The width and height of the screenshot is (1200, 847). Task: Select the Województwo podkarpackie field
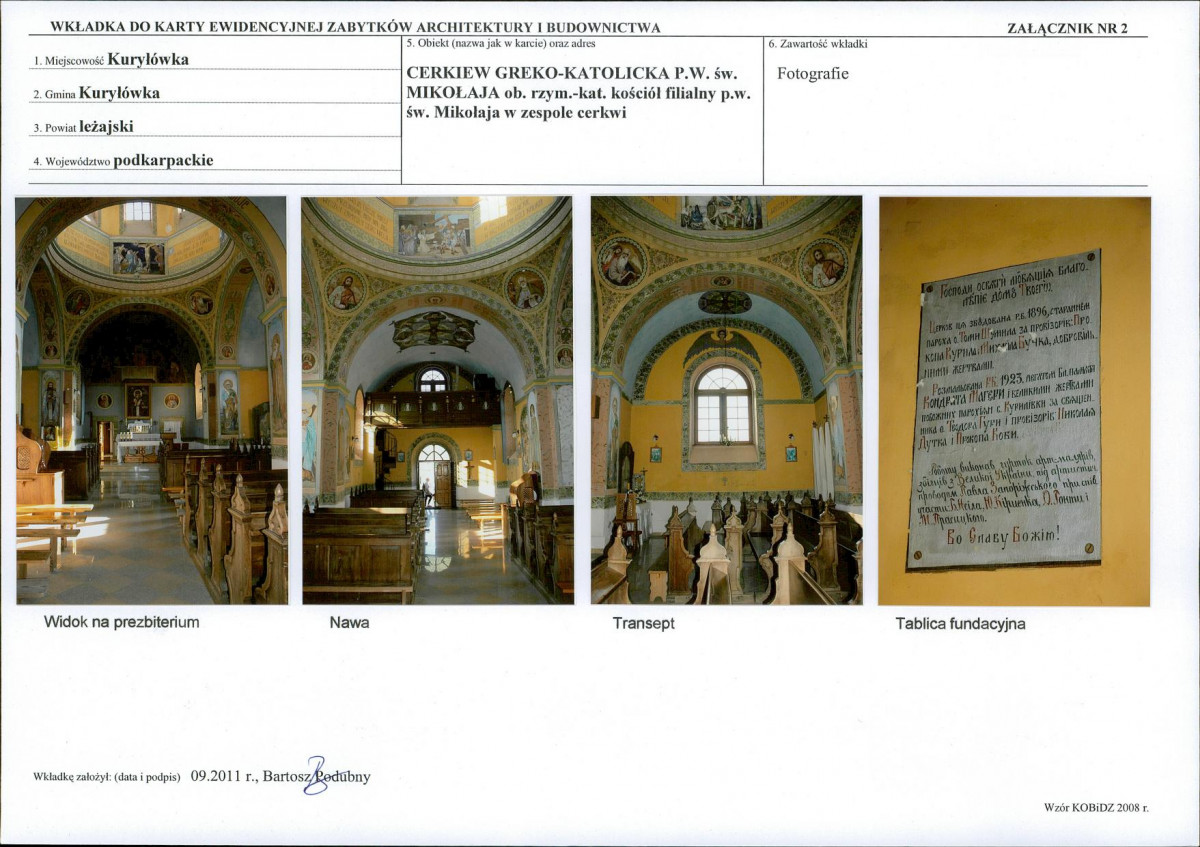tap(214, 160)
